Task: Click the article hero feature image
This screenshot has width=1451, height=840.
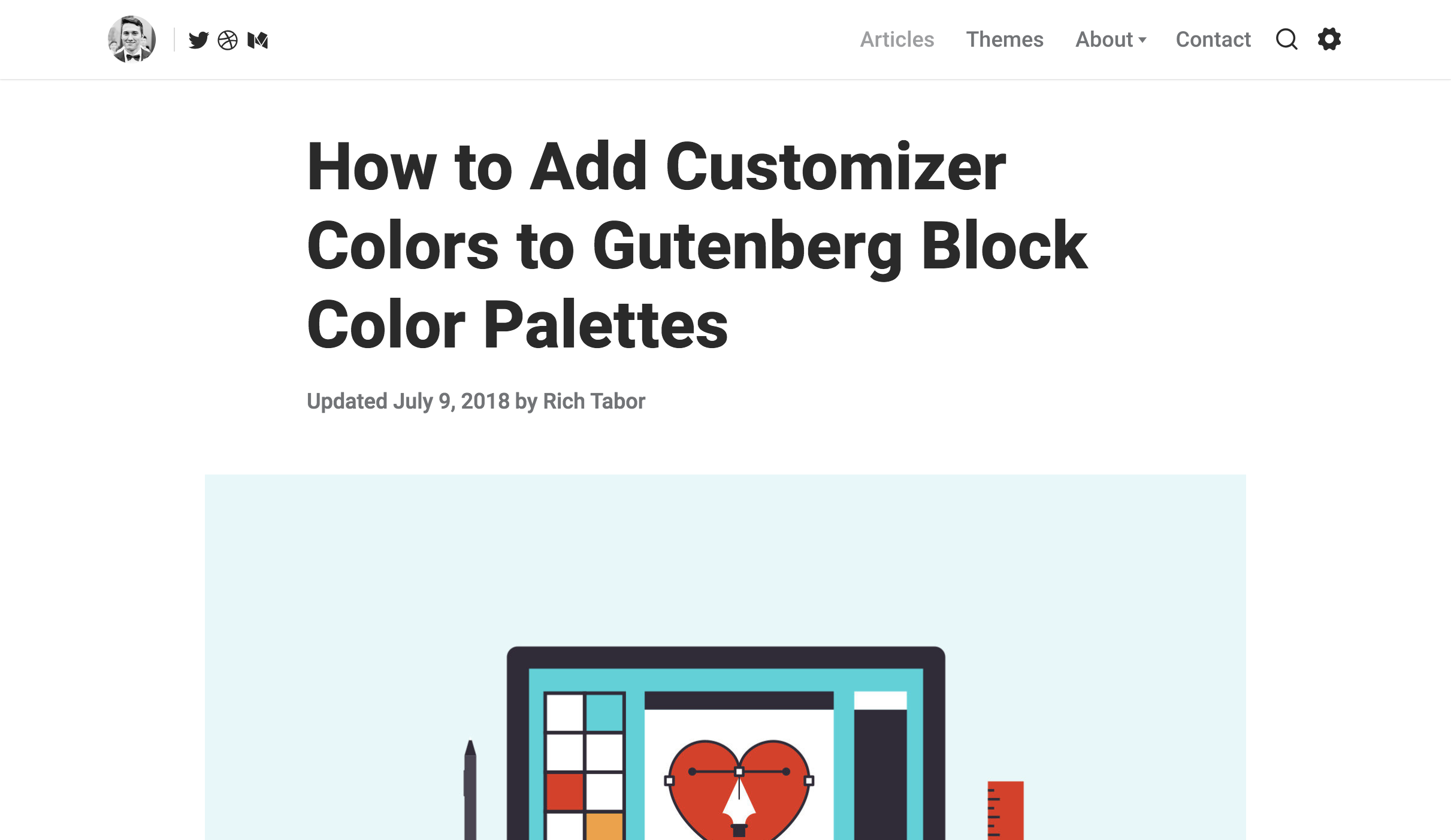Action: tap(726, 657)
